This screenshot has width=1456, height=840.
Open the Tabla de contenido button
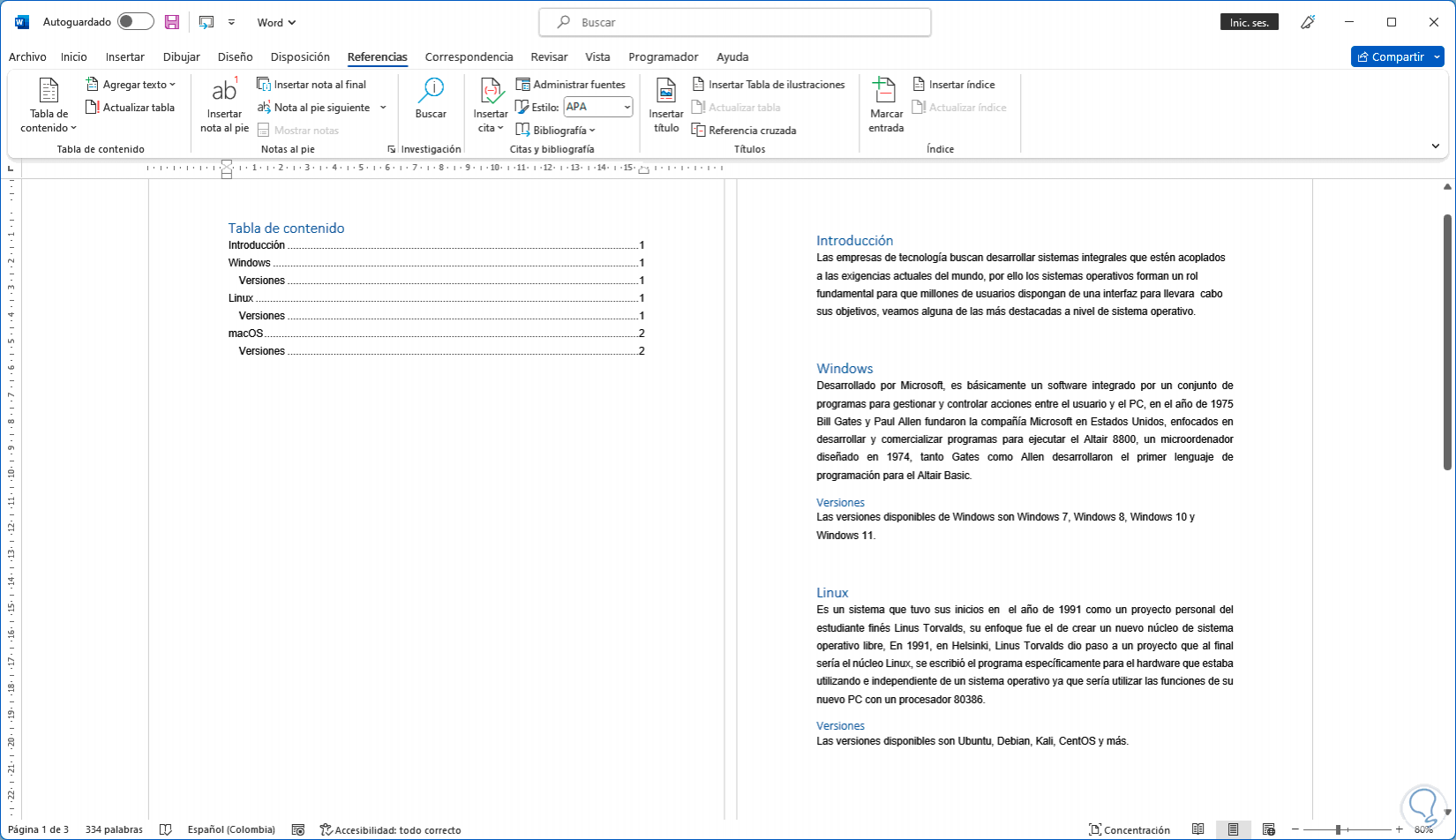click(49, 105)
